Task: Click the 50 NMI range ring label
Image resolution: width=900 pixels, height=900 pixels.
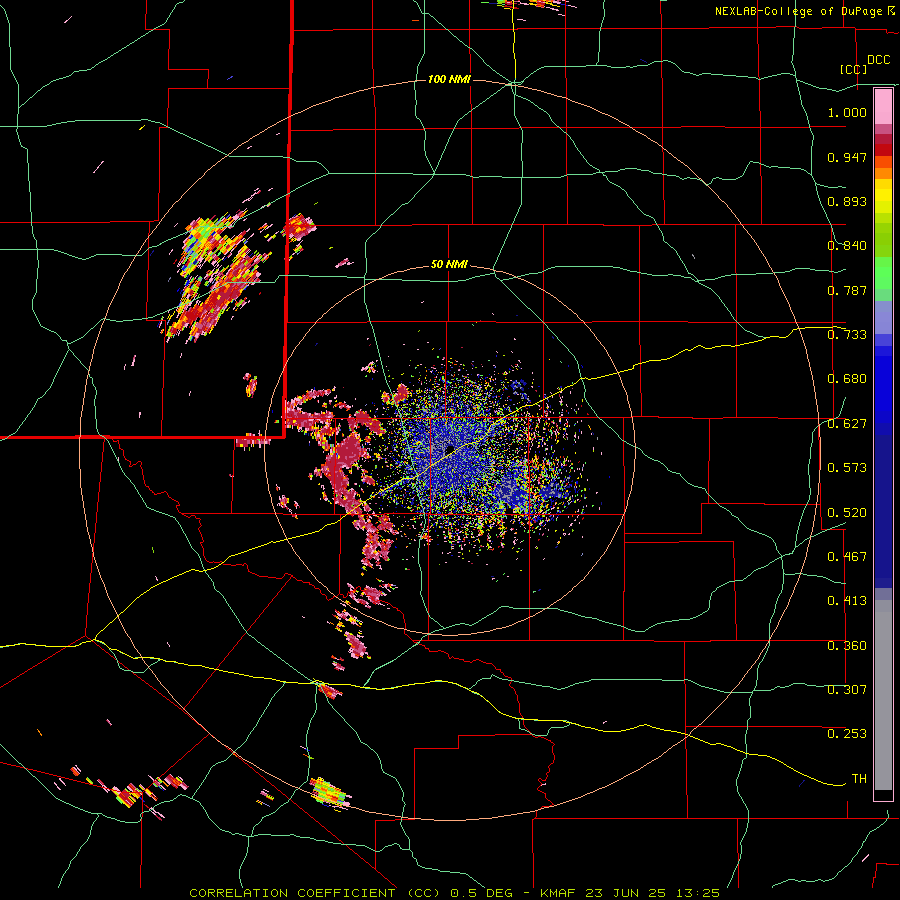Action: coord(449,265)
